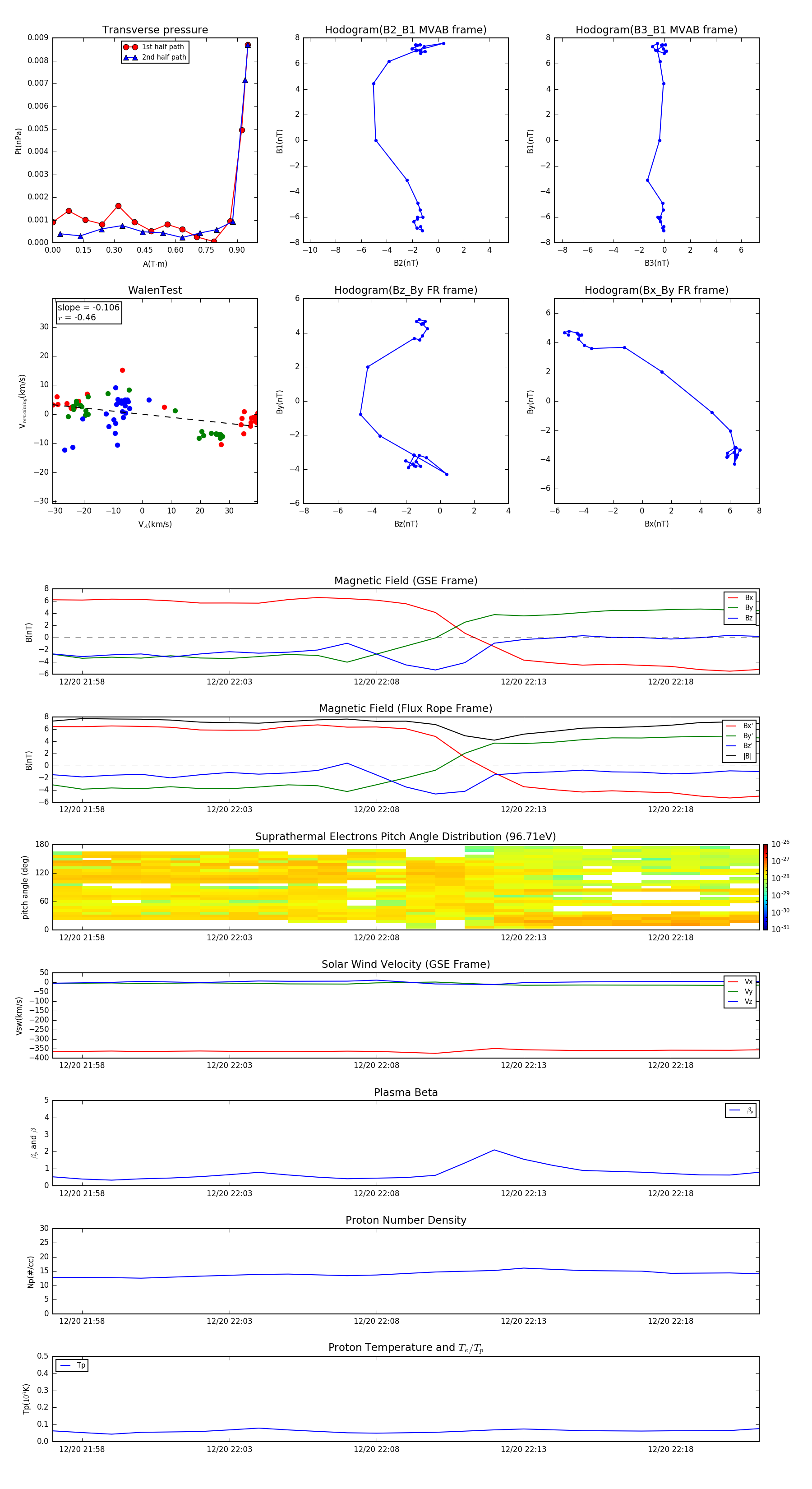
Task: Click the "Plasma Beta" plot title
Action: (x=406, y=1093)
